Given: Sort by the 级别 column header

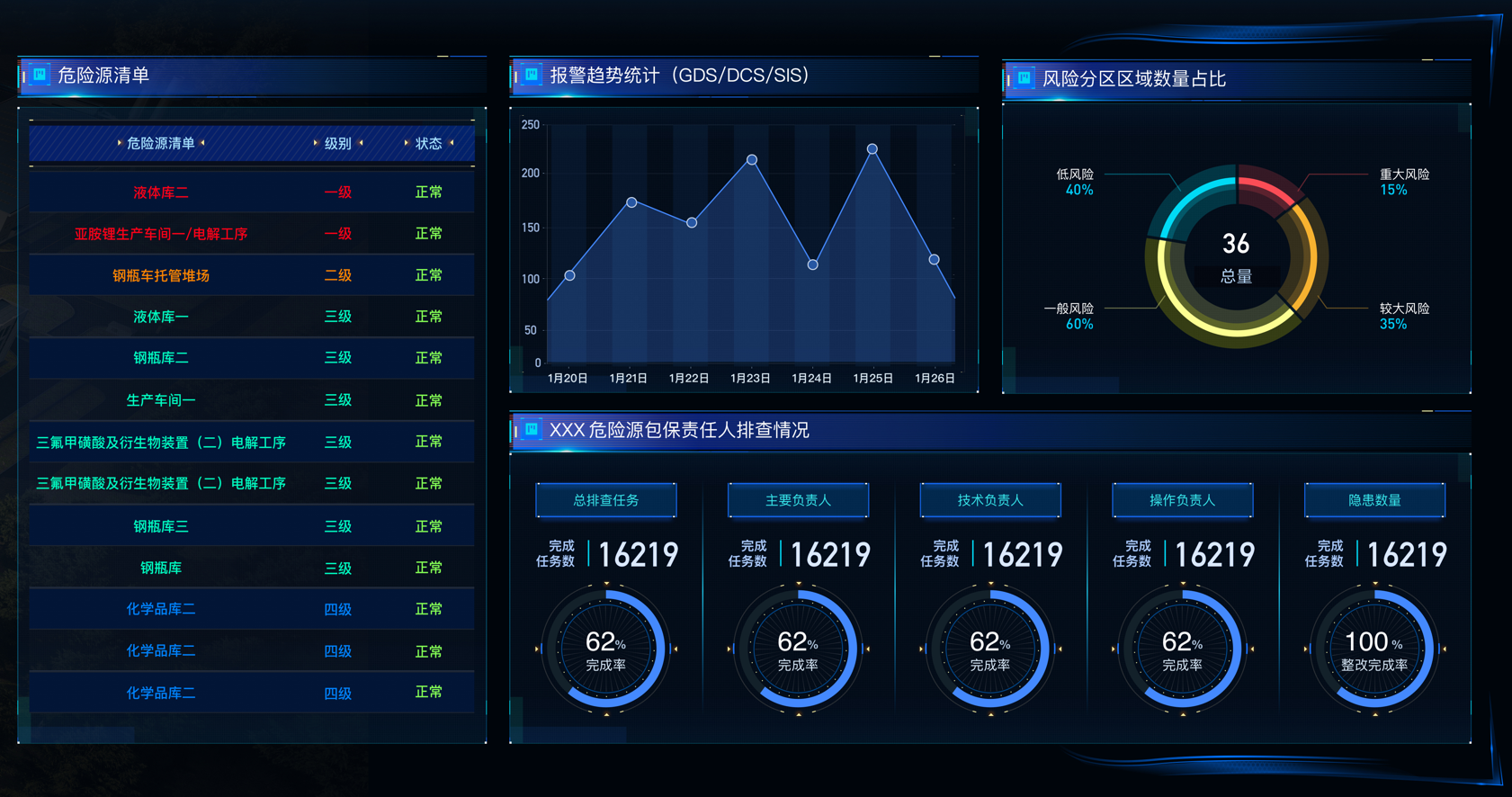Looking at the screenshot, I should point(338,143).
